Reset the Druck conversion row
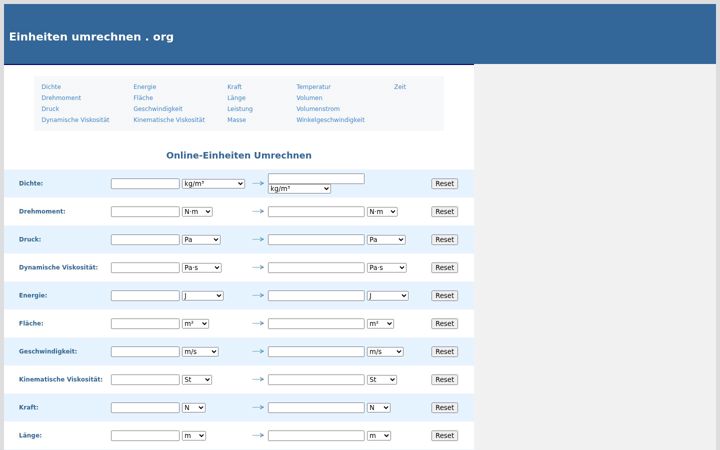Image resolution: width=720 pixels, height=450 pixels. pyautogui.click(x=444, y=240)
